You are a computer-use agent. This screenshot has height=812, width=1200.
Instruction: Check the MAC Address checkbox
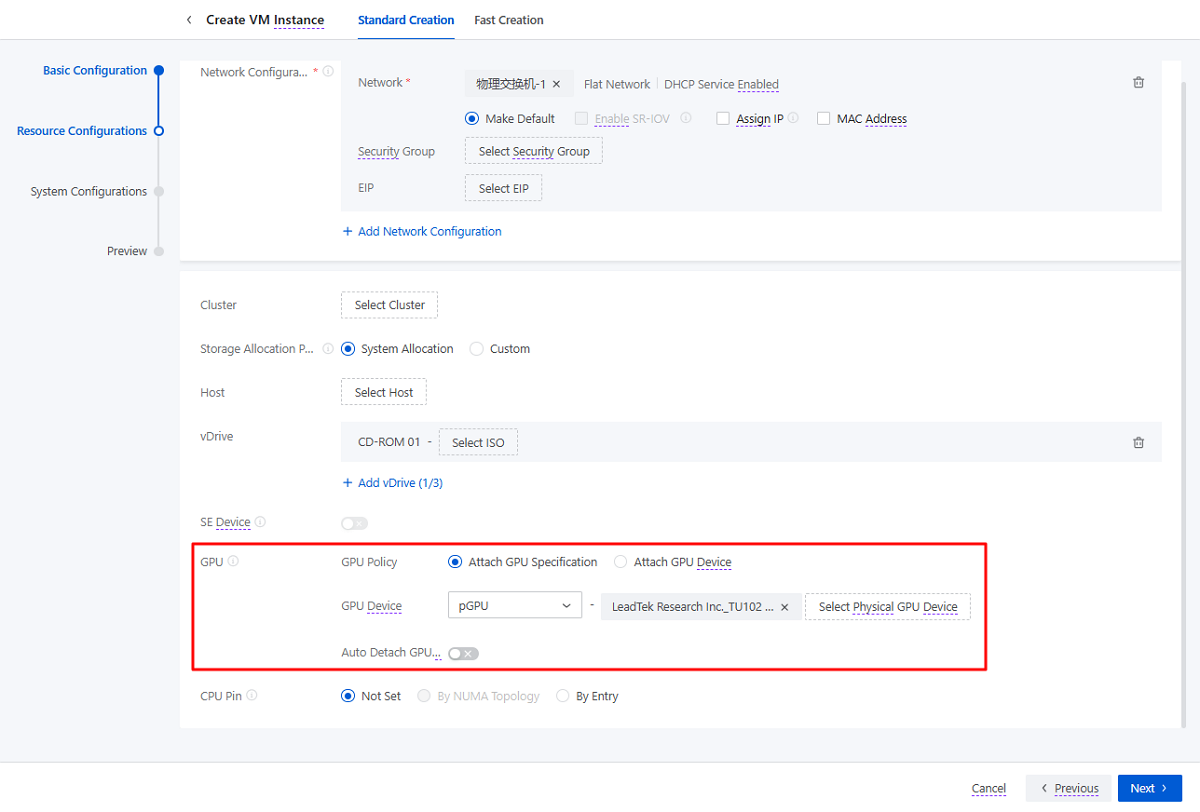[824, 118]
